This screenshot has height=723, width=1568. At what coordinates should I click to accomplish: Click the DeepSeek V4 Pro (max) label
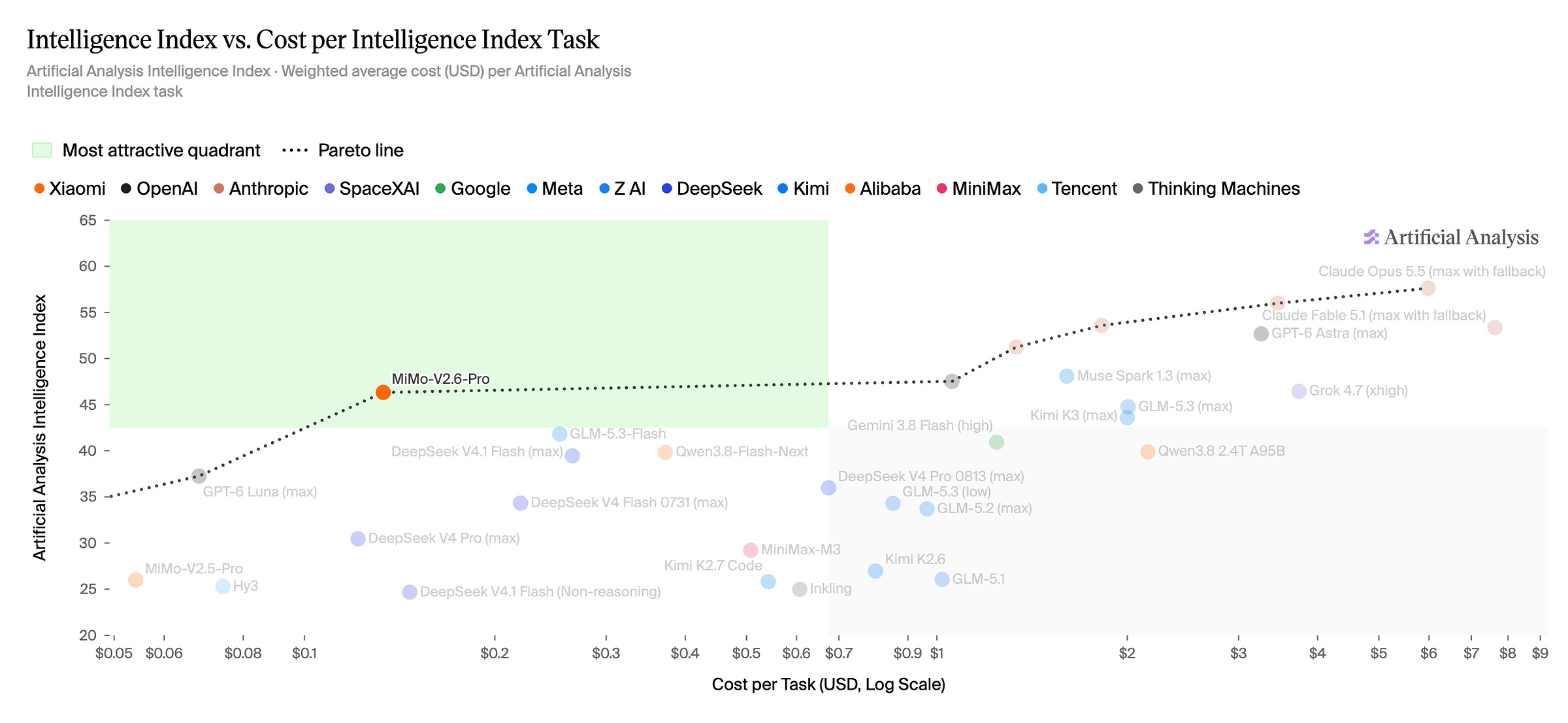[444, 539]
